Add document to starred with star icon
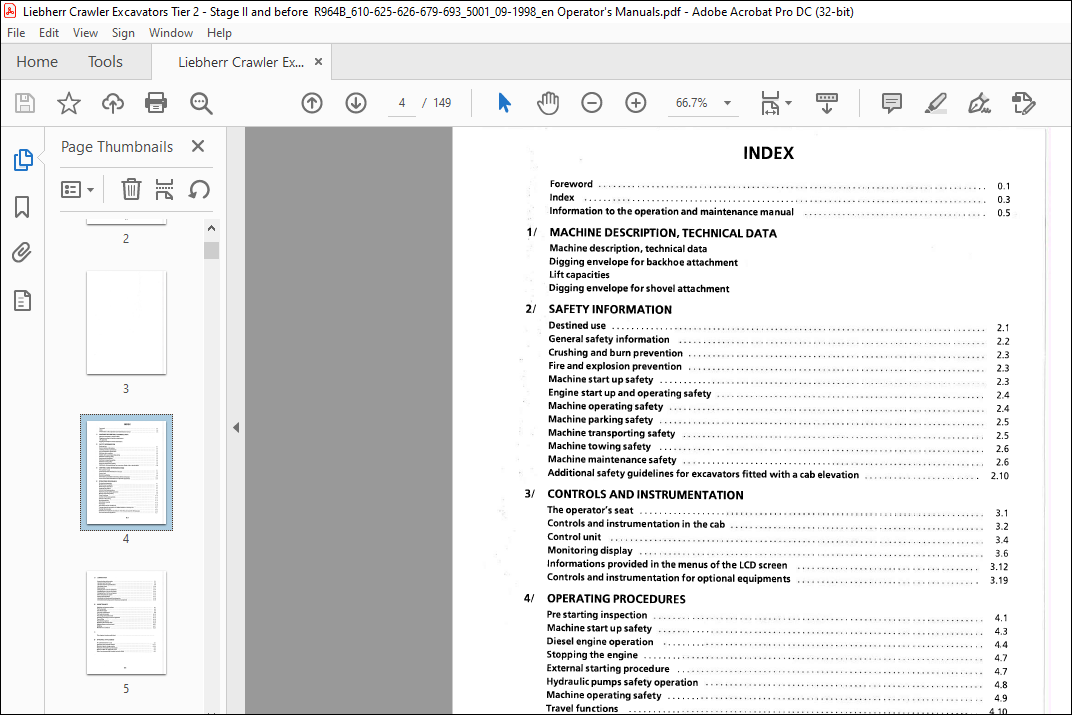Screen dimensions: 1072x715 (x=68, y=103)
